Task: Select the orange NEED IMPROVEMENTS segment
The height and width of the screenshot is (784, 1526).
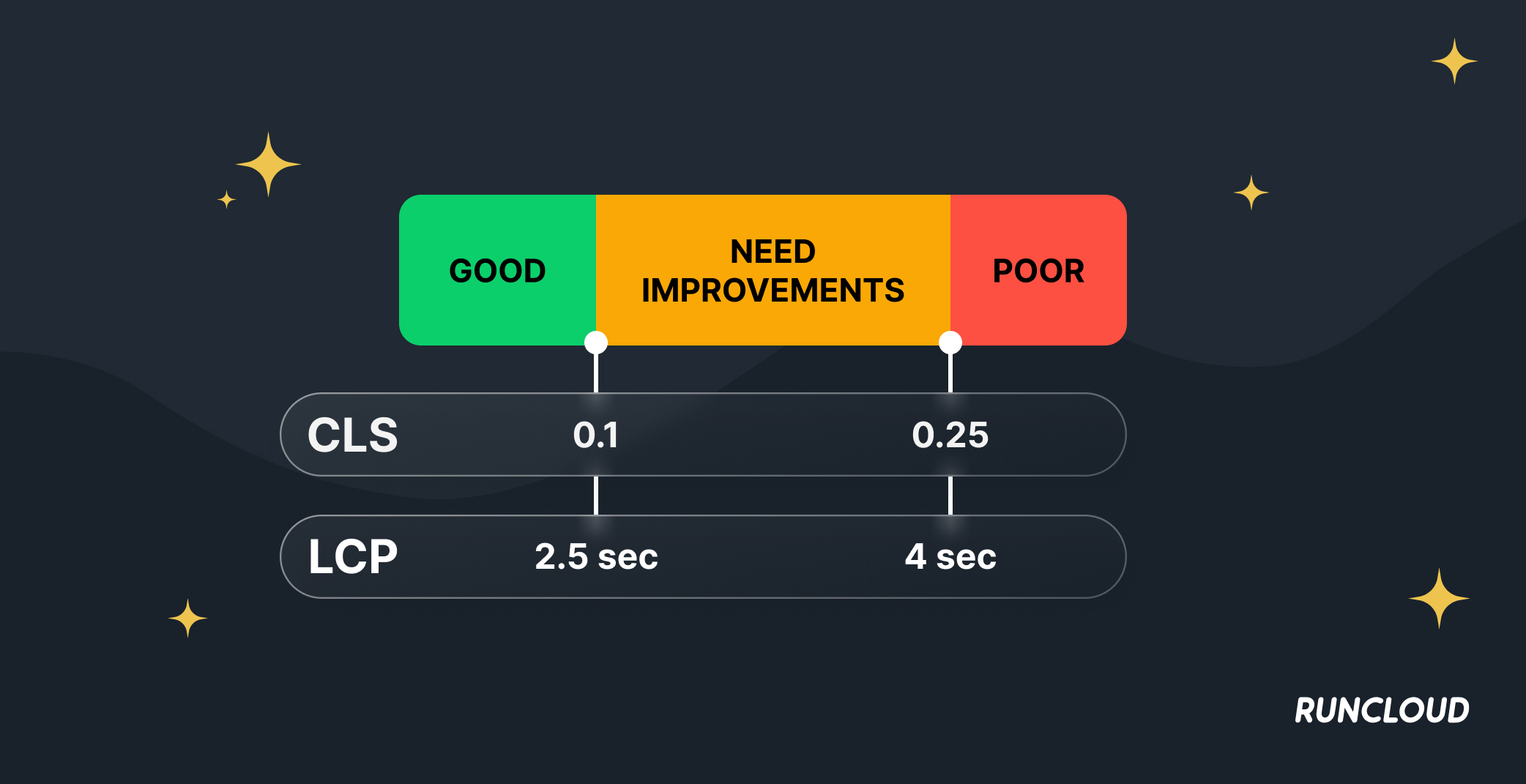Action: pos(773,270)
